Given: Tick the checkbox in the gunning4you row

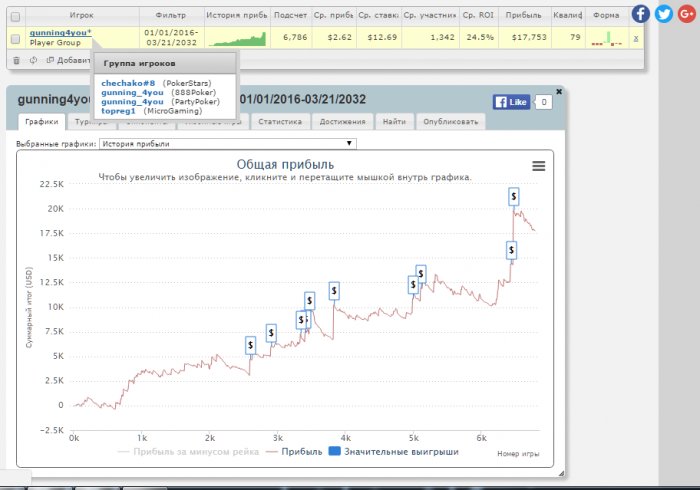Looking at the screenshot, I should coord(15,38).
